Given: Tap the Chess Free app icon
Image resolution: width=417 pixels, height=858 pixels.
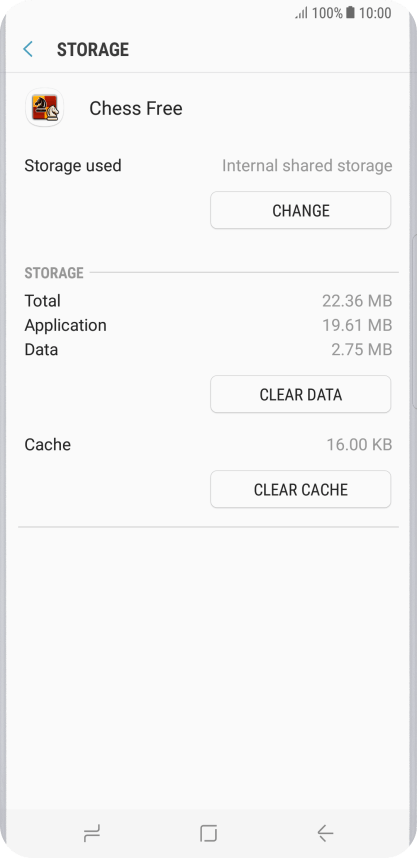Looking at the screenshot, I should 45,108.
